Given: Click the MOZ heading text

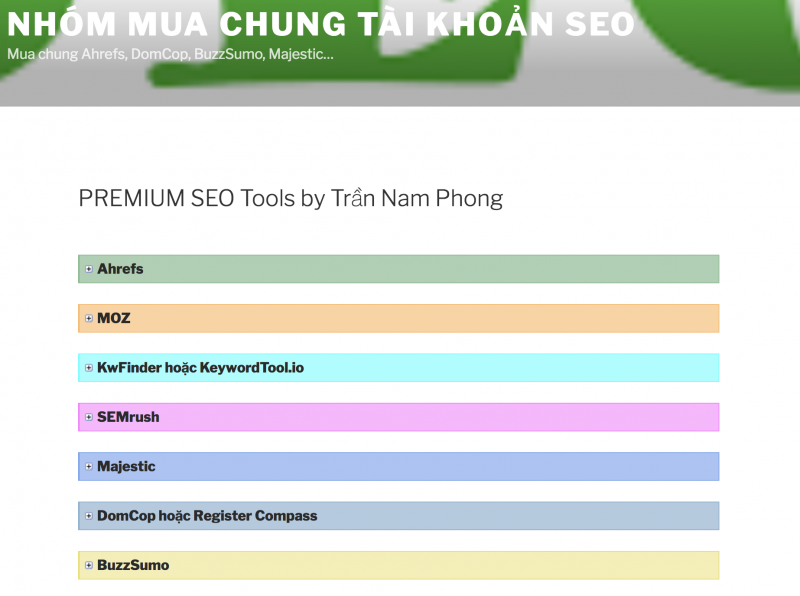Looking at the screenshot, I should tap(114, 318).
